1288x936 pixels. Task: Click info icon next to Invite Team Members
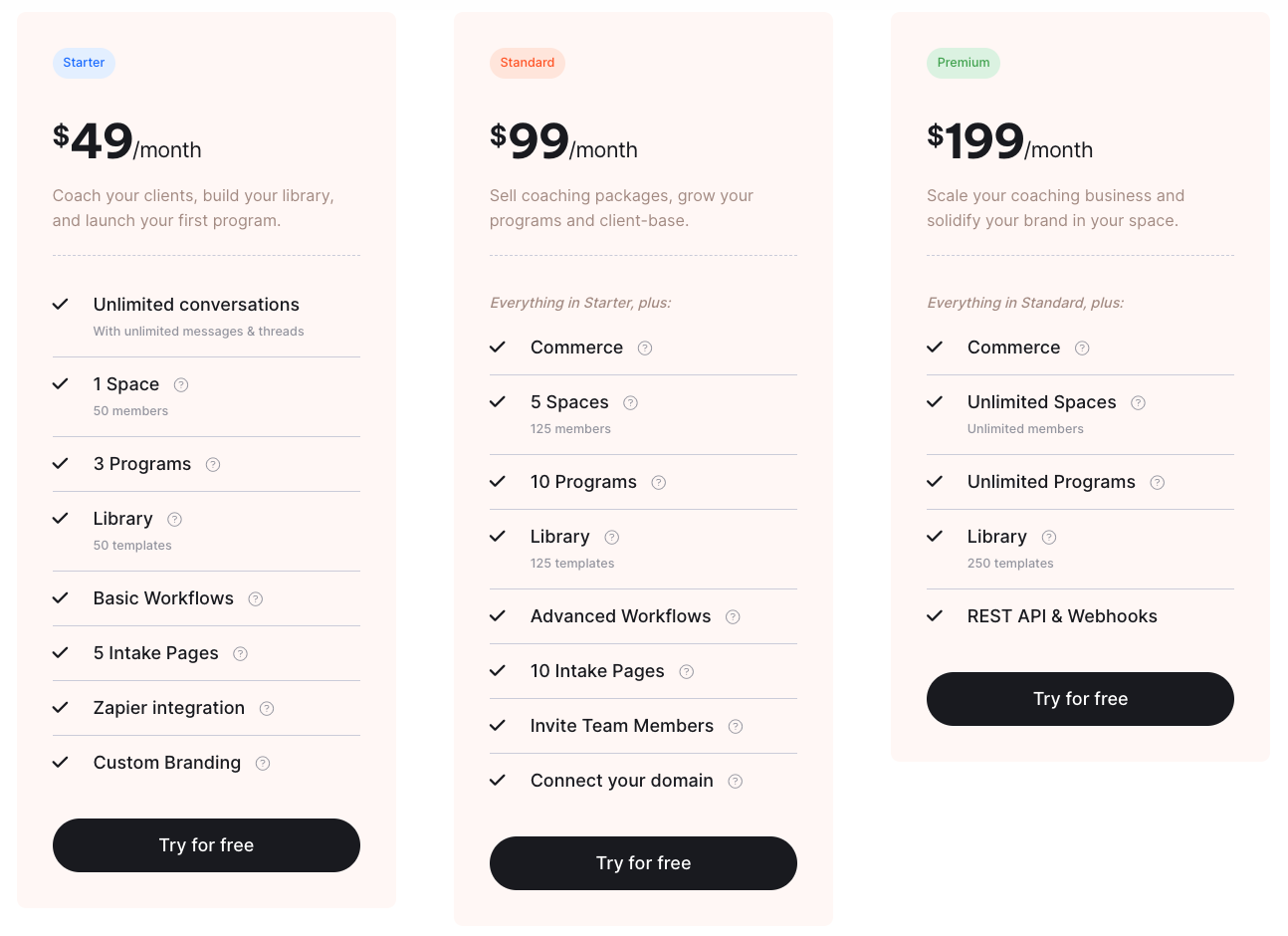coord(736,727)
